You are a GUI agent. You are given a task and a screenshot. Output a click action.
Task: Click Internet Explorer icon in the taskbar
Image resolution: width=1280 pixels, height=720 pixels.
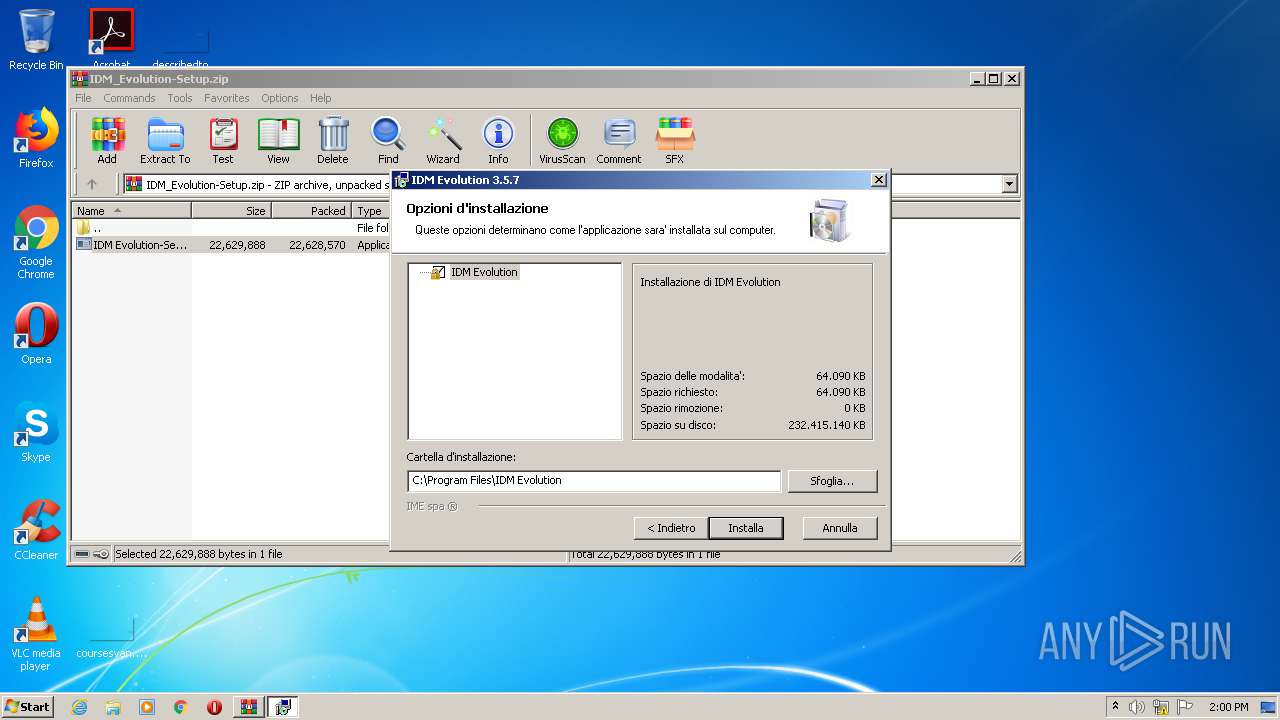click(x=80, y=707)
